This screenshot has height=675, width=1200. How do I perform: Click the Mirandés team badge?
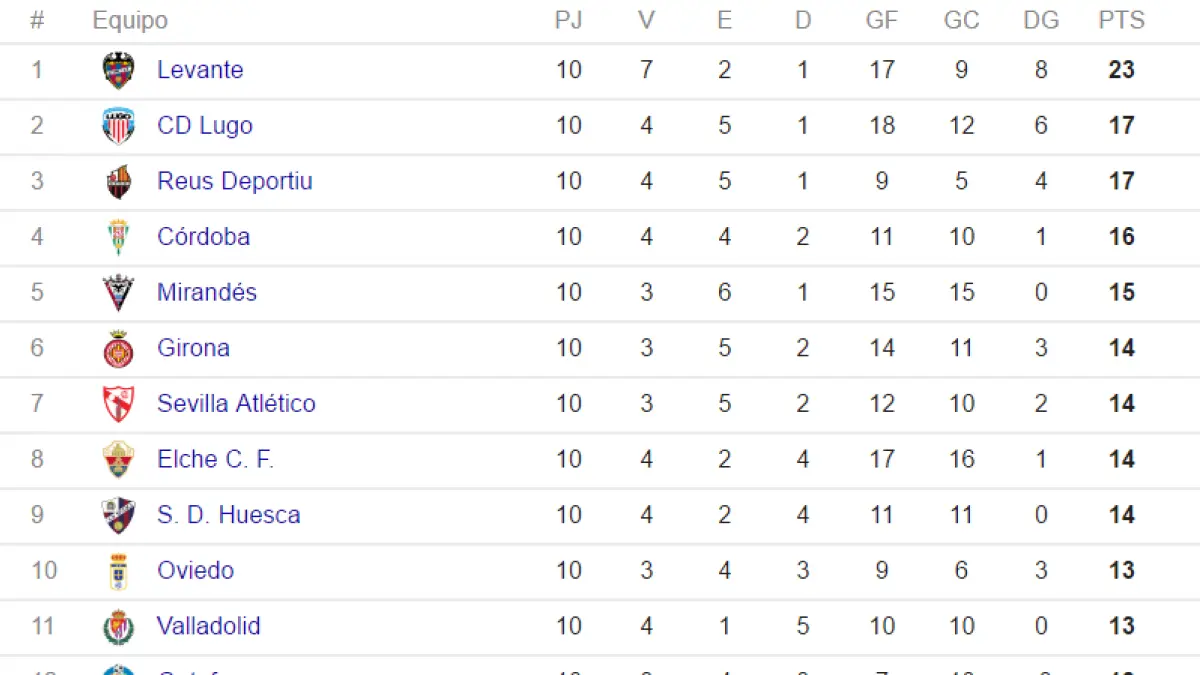pos(119,293)
